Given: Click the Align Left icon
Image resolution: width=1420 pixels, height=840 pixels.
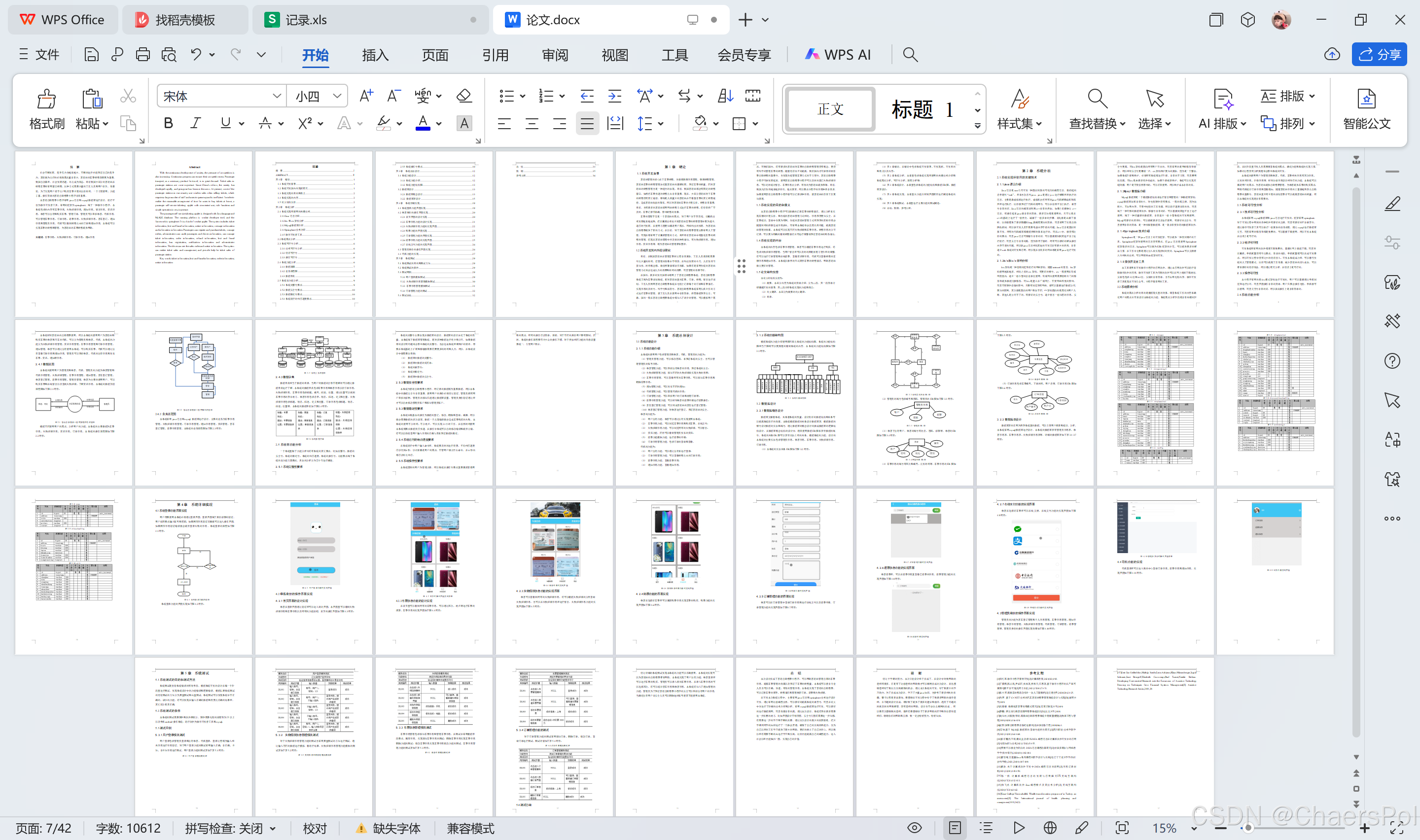Looking at the screenshot, I should 504,123.
